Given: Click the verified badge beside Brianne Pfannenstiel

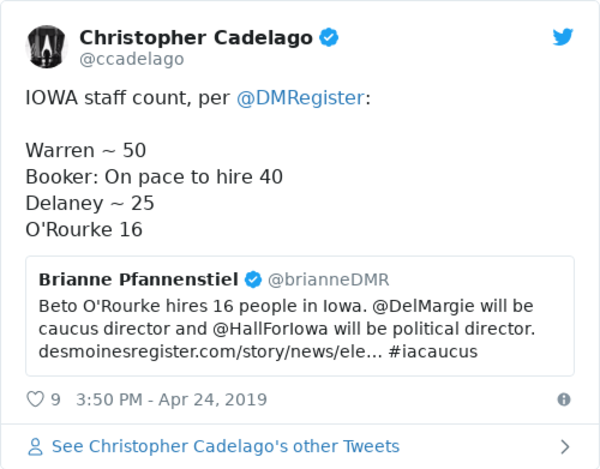Looking at the screenshot, I should click(x=254, y=279).
